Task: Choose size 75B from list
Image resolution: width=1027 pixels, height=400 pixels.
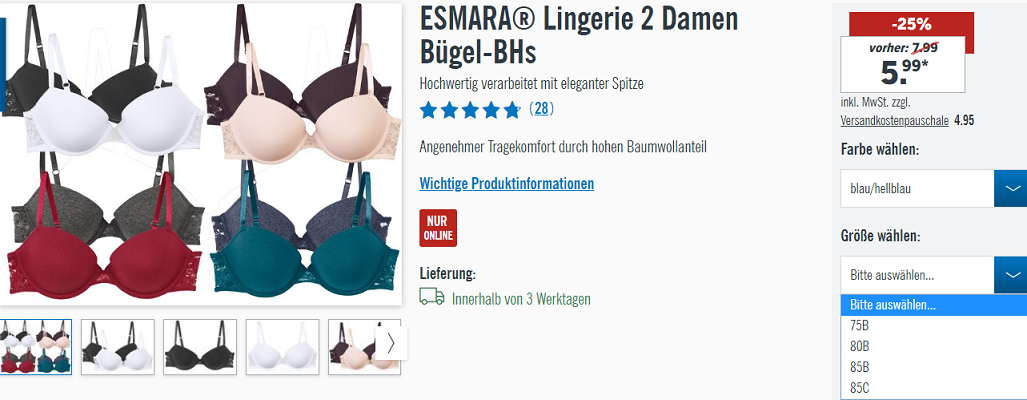Action: pyautogui.click(x=934, y=326)
